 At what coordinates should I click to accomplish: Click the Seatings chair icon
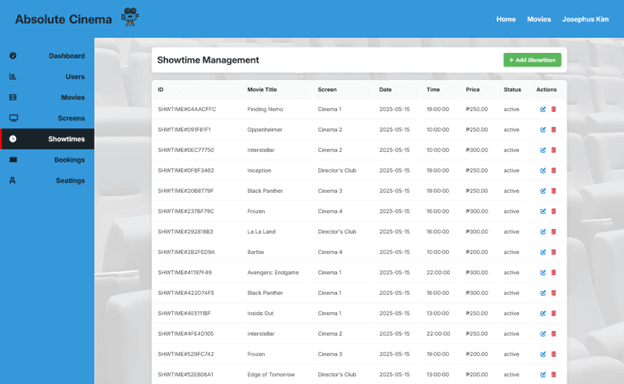click(x=12, y=180)
